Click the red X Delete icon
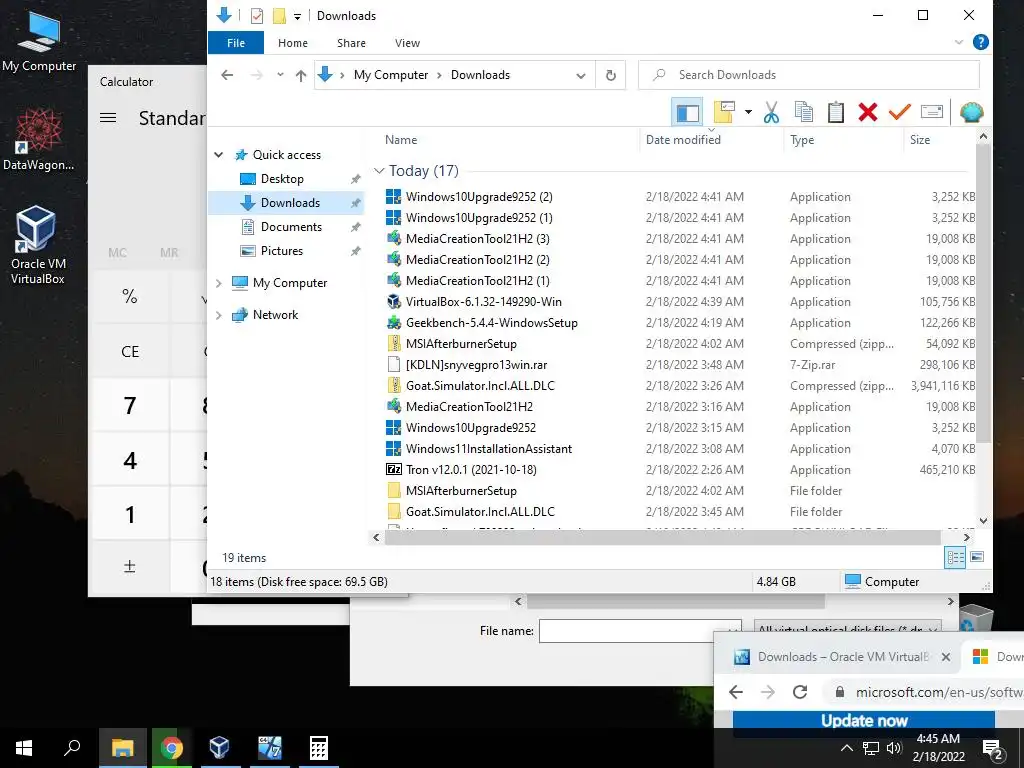The width and height of the screenshot is (1024, 768). click(867, 112)
